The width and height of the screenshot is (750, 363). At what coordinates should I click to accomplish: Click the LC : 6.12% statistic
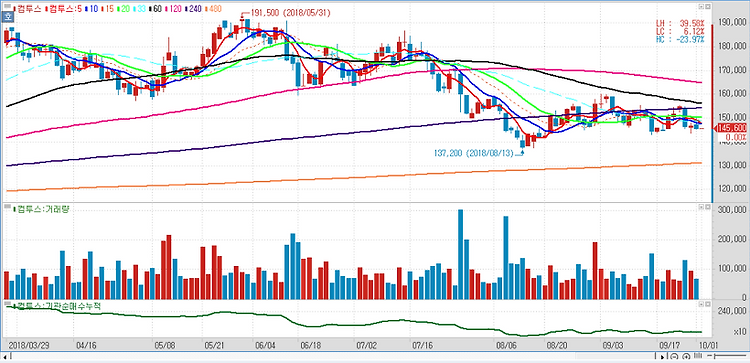click(680, 31)
